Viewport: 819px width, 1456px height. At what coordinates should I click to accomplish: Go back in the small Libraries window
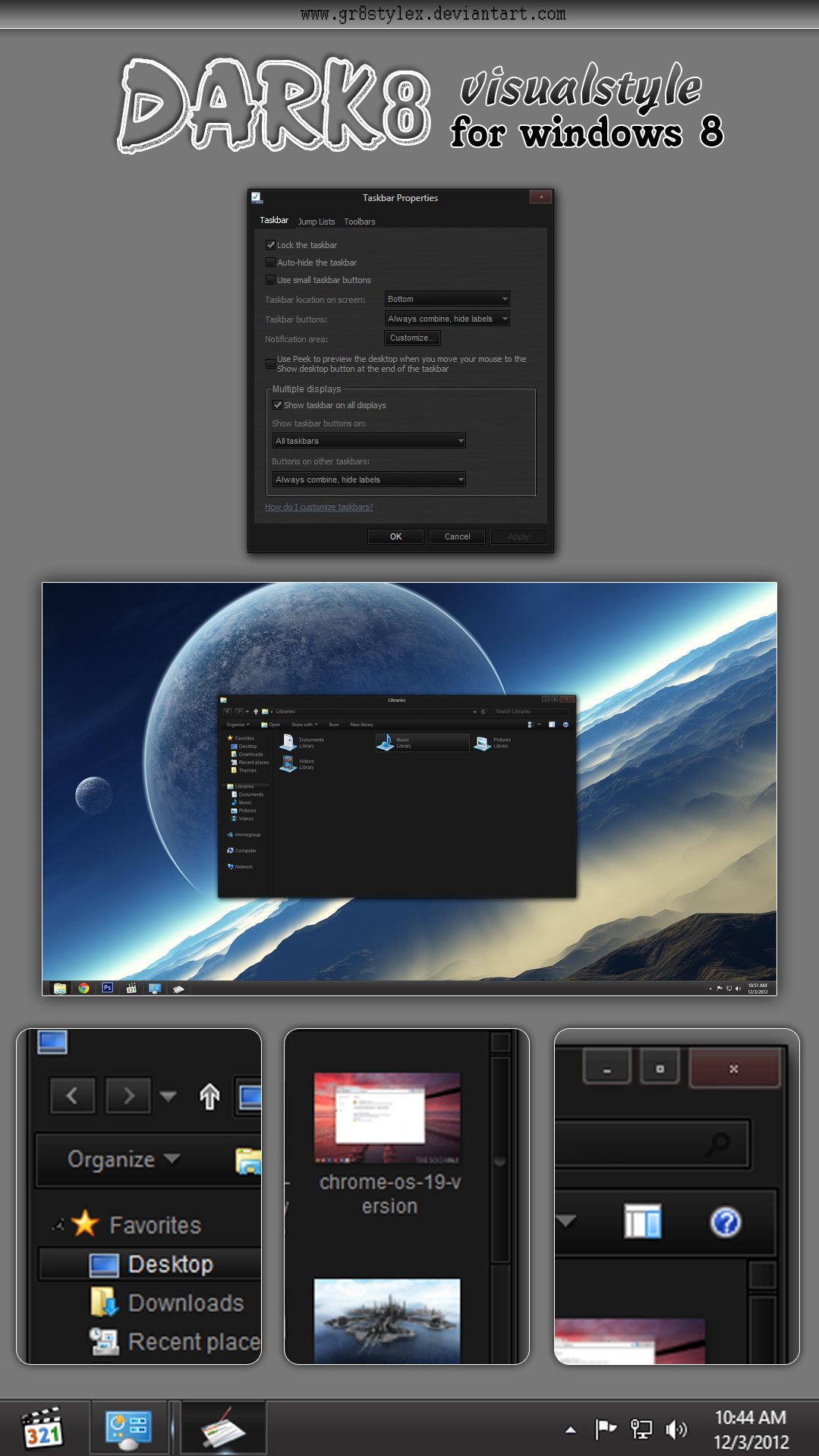click(228, 712)
